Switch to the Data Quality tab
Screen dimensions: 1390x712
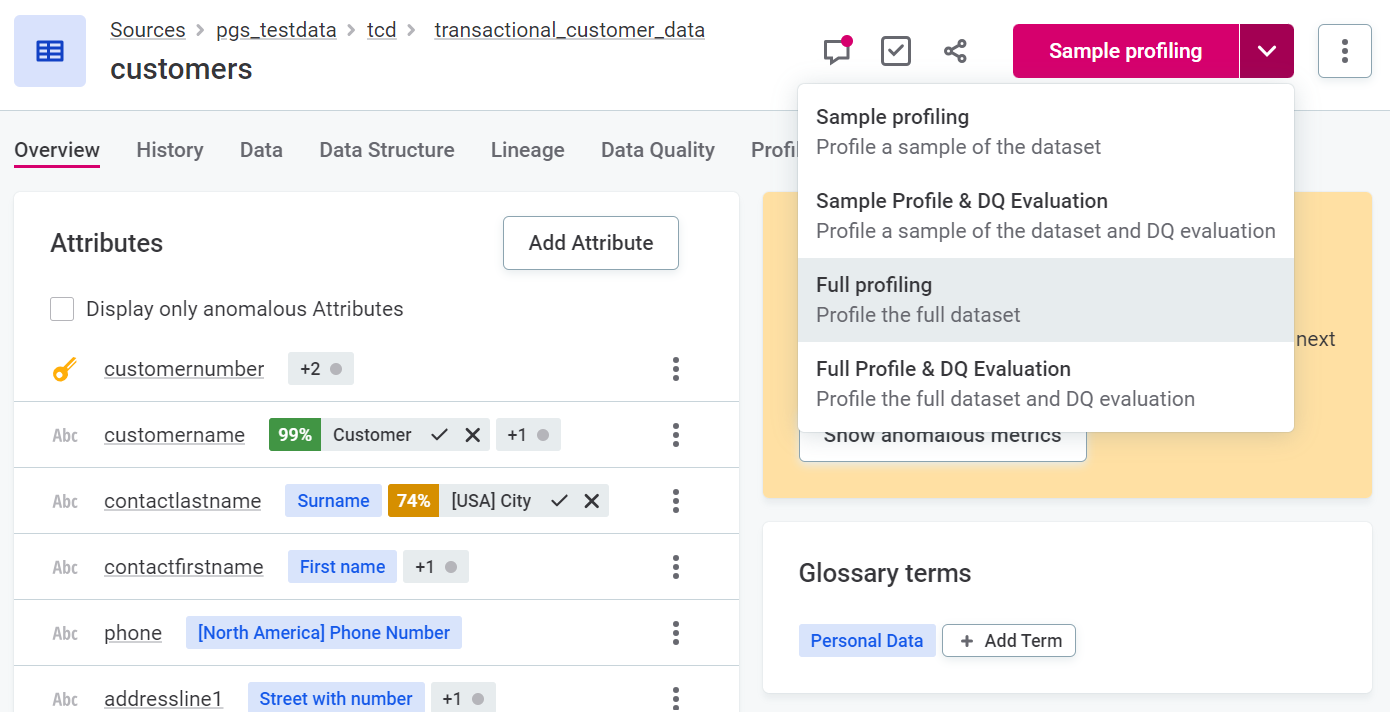coord(657,150)
